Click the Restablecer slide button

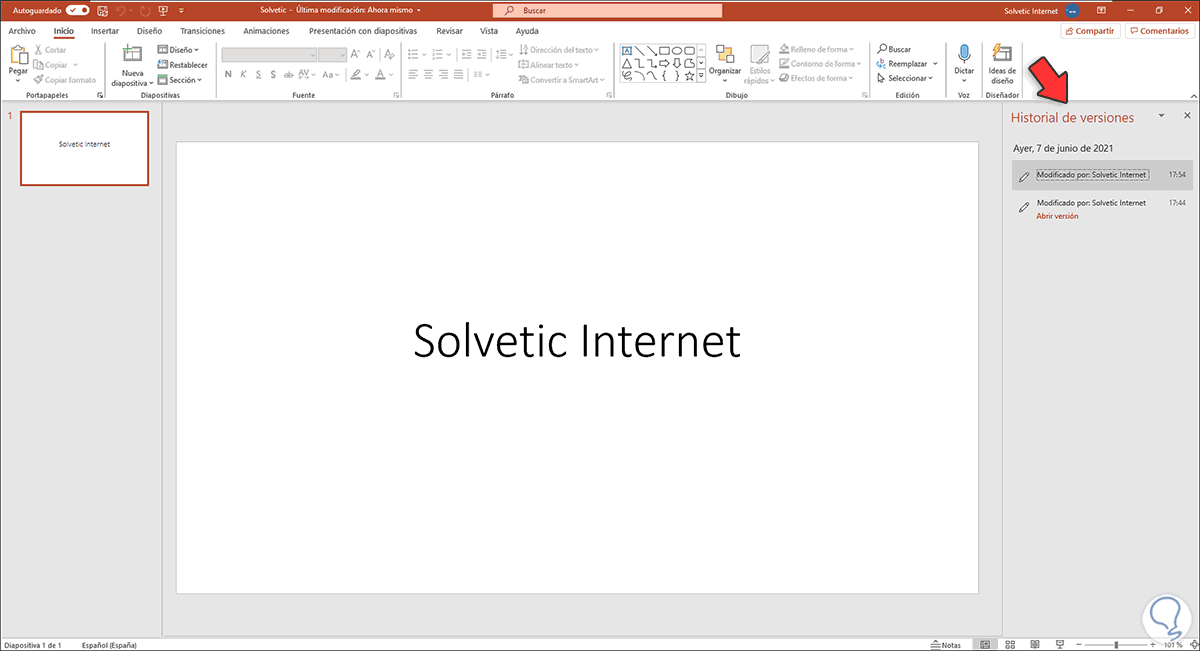click(x=182, y=64)
